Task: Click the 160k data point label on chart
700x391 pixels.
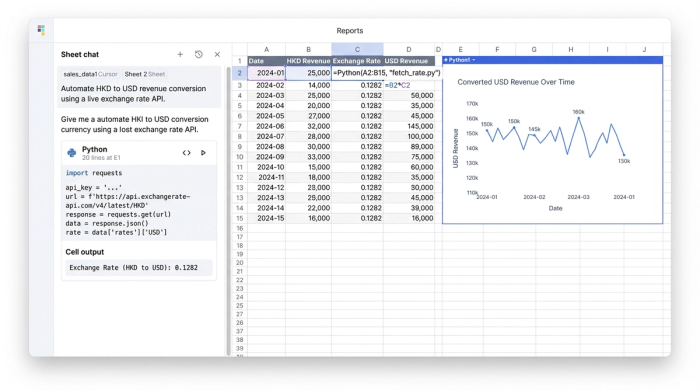Action: 578,112
